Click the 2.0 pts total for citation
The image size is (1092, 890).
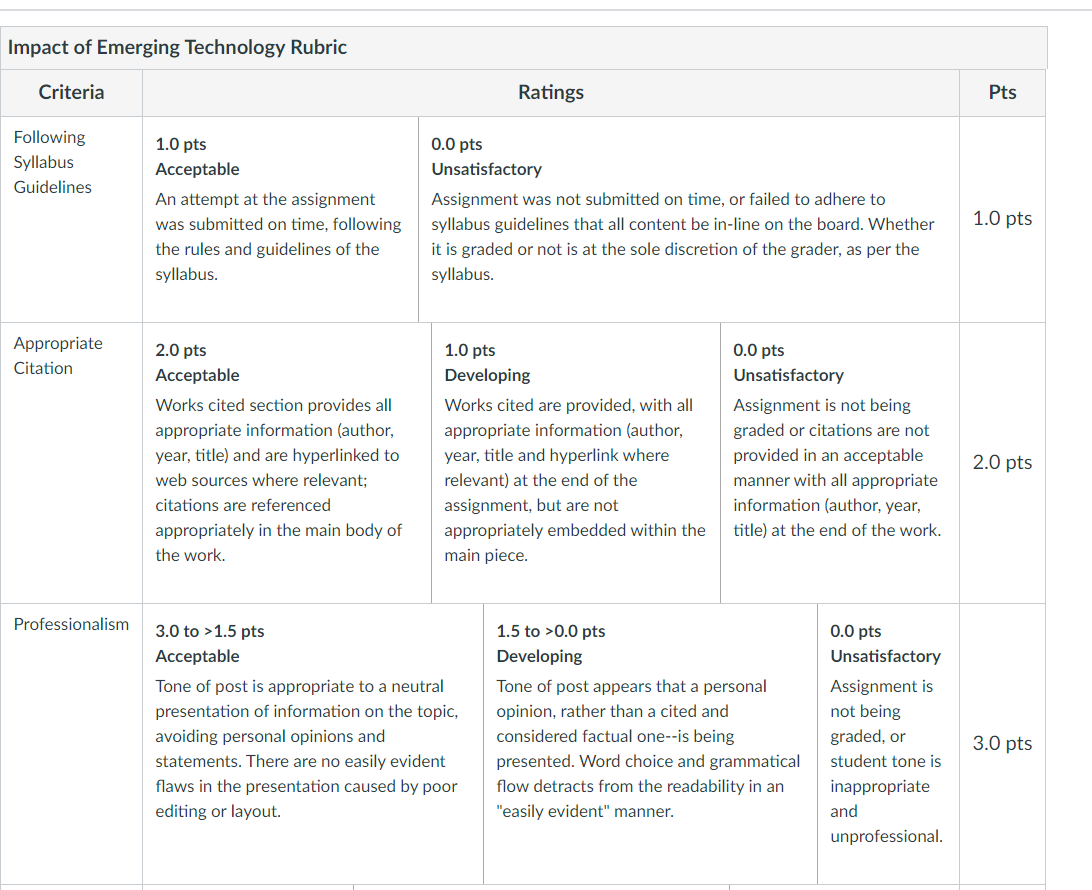1002,462
